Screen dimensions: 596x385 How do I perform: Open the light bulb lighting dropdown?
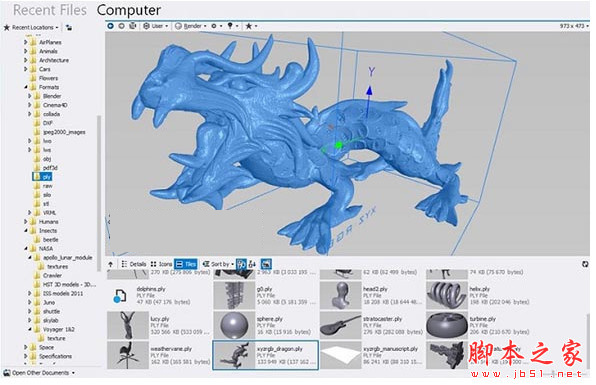point(233,26)
